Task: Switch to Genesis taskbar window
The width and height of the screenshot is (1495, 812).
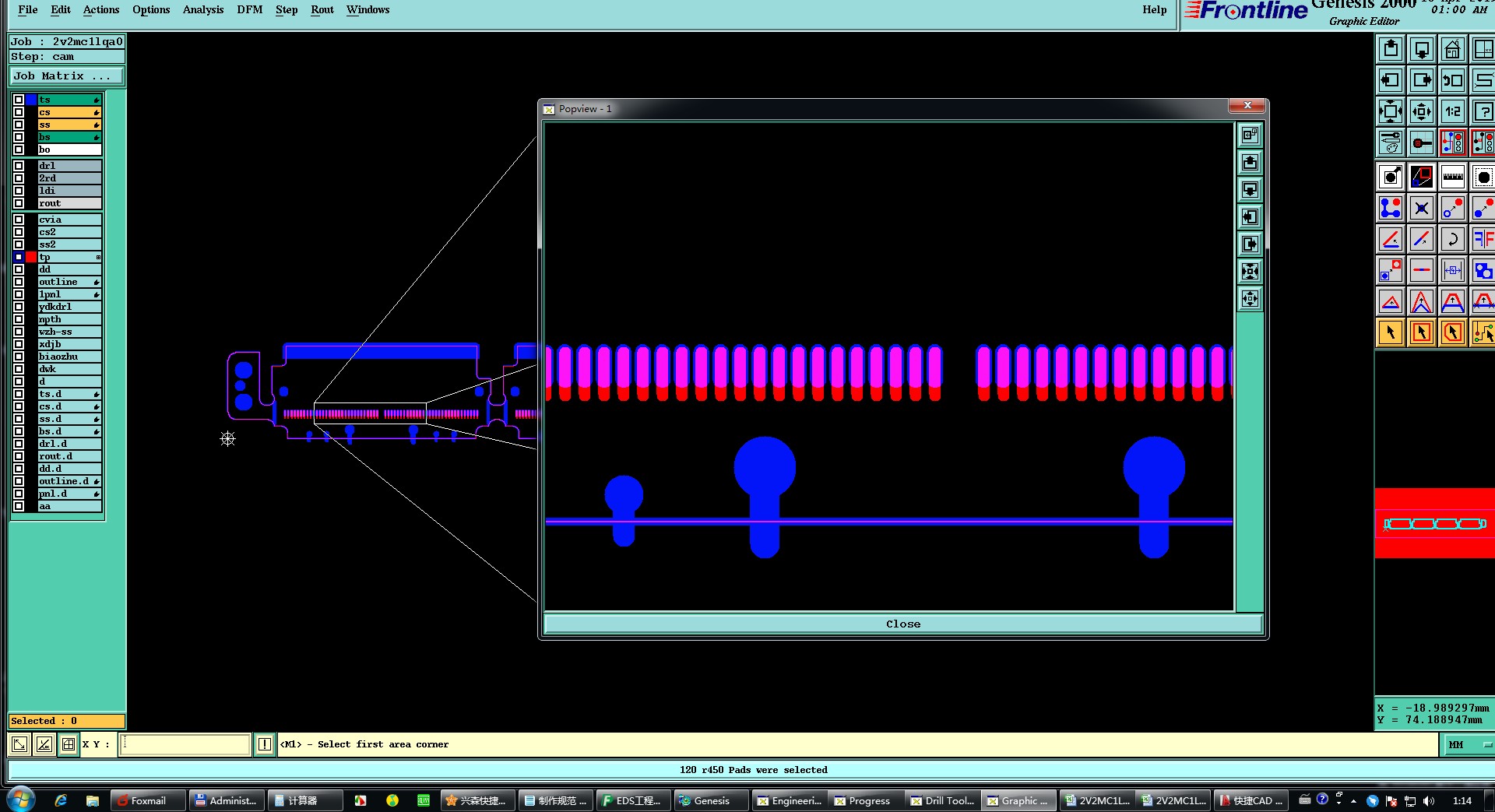Action: (711, 800)
